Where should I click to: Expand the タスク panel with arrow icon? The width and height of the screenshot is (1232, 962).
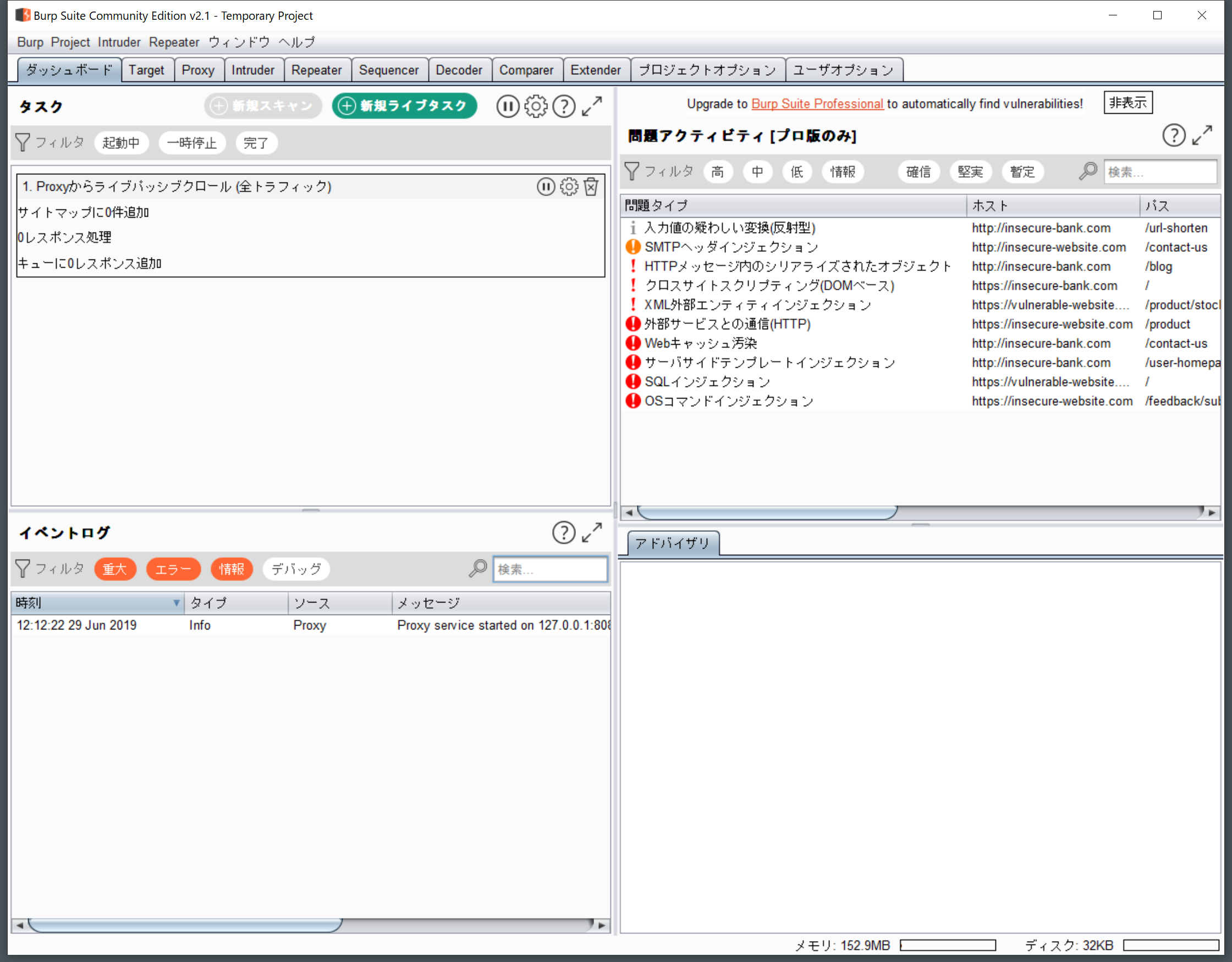[x=592, y=106]
